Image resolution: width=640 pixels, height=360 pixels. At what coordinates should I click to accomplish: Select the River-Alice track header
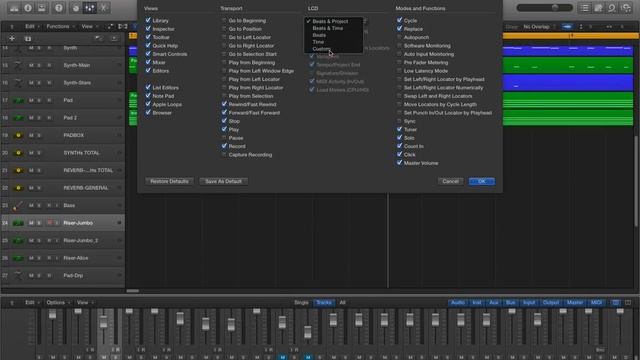(x=63, y=258)
